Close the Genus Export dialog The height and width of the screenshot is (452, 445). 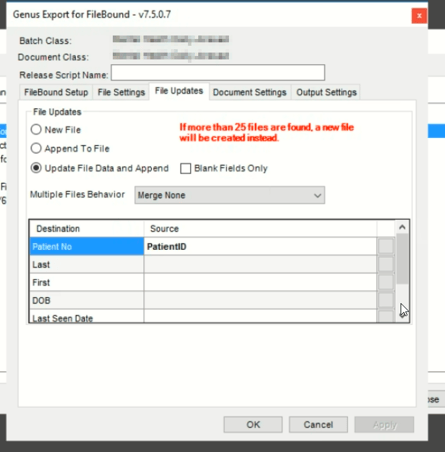tap(419, 16)
